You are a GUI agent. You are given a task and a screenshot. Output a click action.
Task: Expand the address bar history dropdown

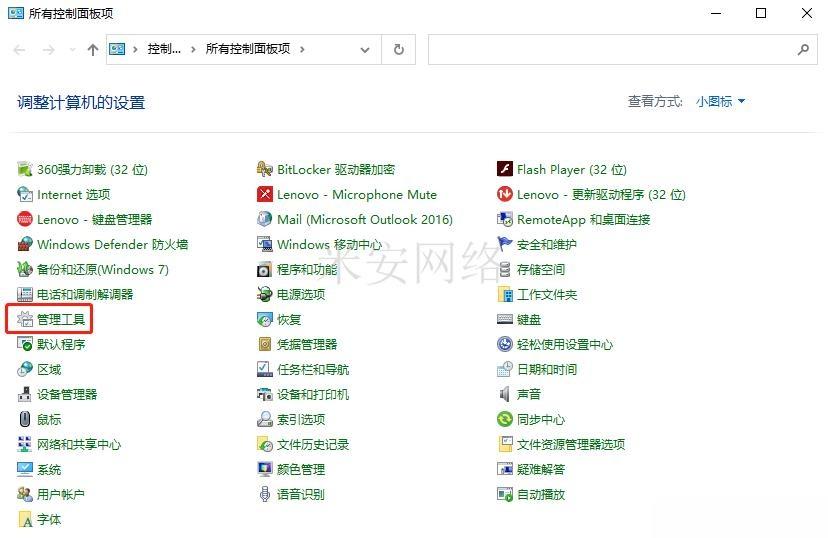coord(364,50)
